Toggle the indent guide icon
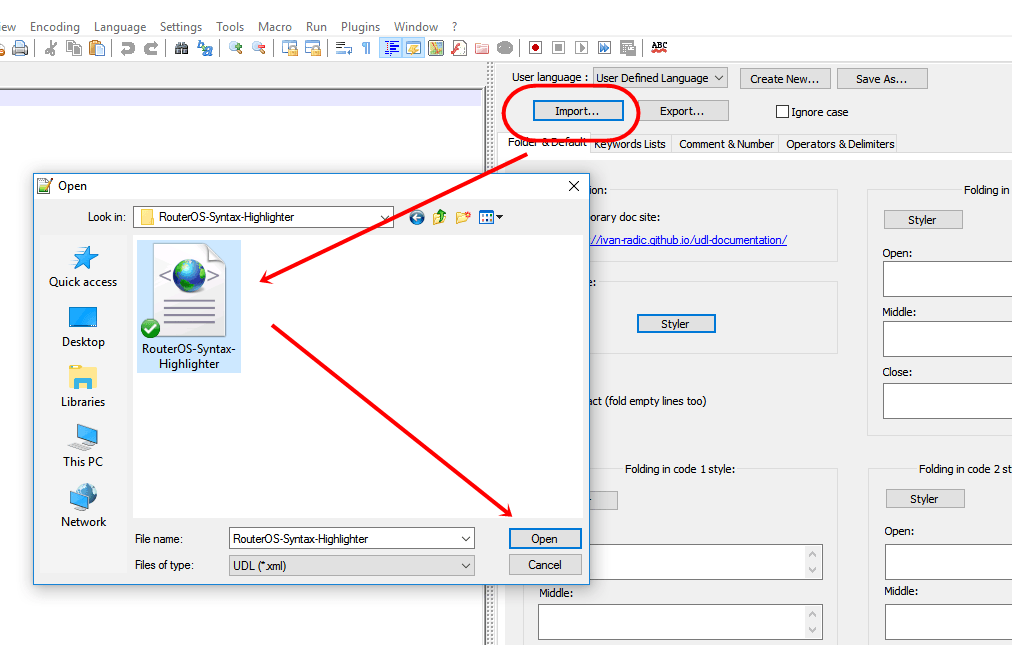The width and height of the screenshot is (1012, 645). click(x=390, y=48)
